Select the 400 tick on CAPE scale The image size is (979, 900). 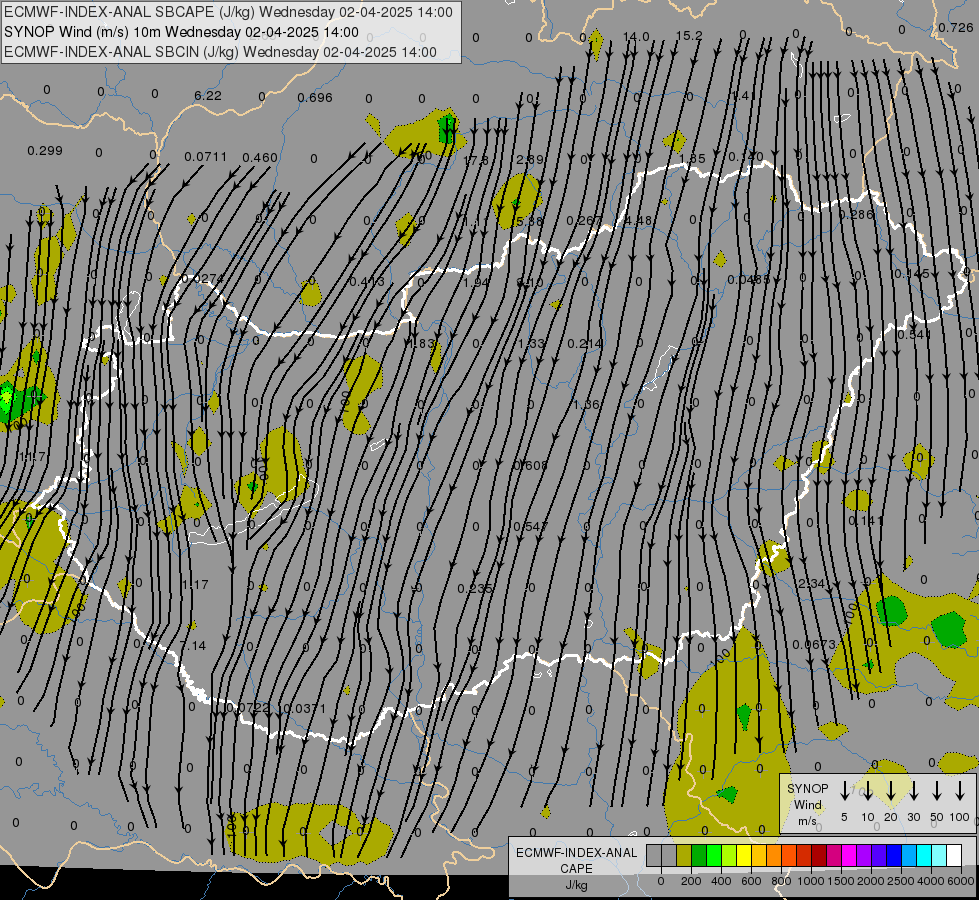coord(721,881)
